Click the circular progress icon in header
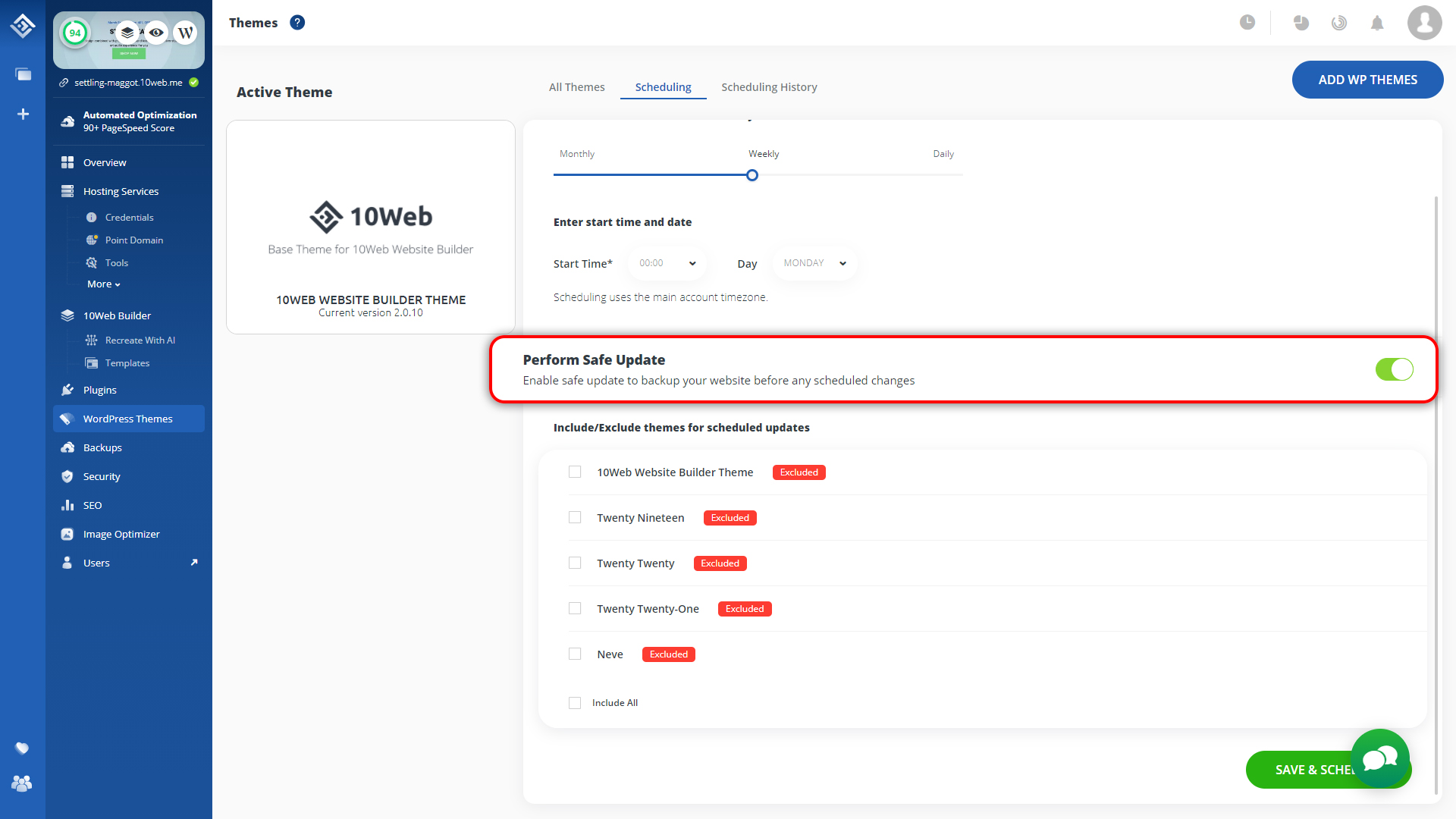 [1339, 23]
